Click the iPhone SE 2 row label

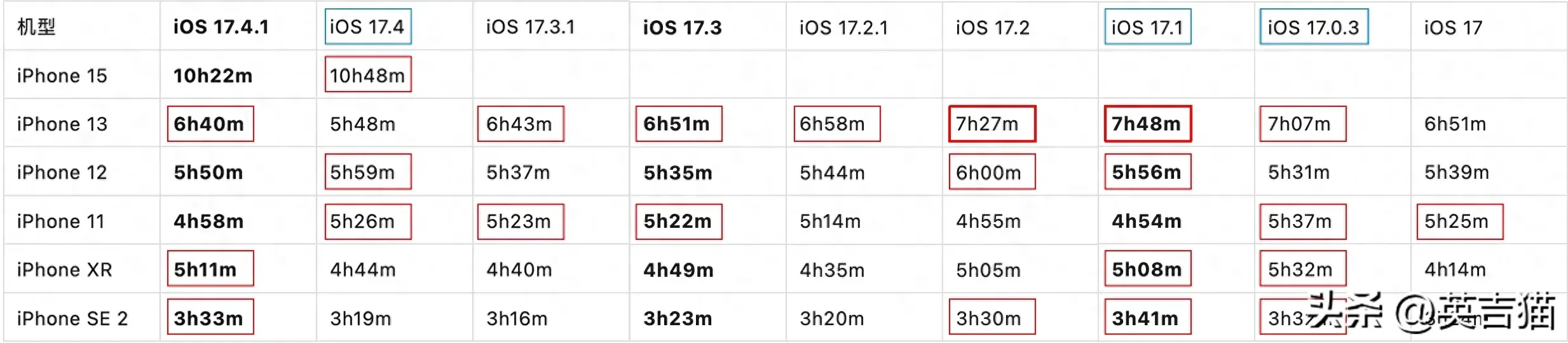72,318
